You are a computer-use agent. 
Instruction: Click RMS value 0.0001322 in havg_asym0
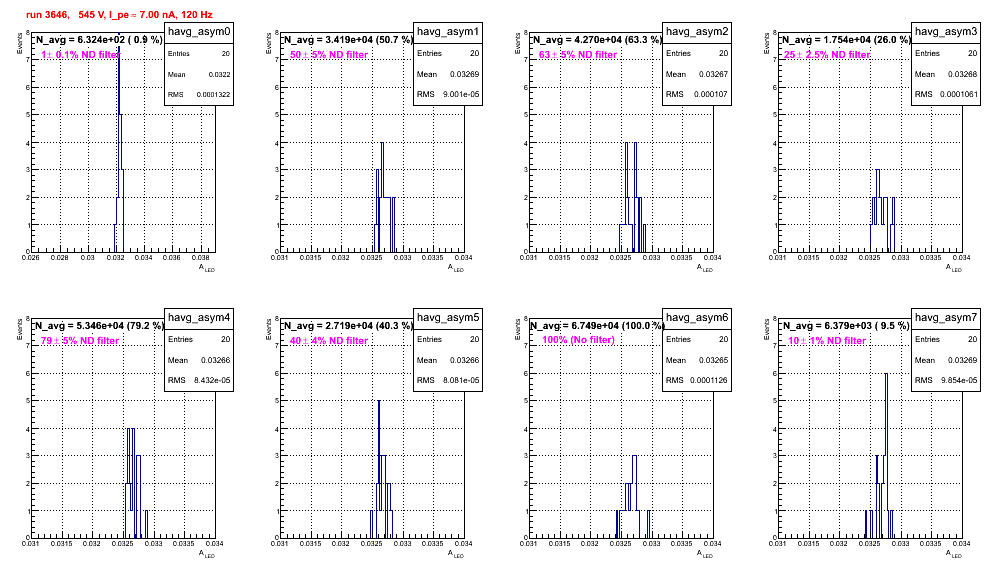point(213,95)
